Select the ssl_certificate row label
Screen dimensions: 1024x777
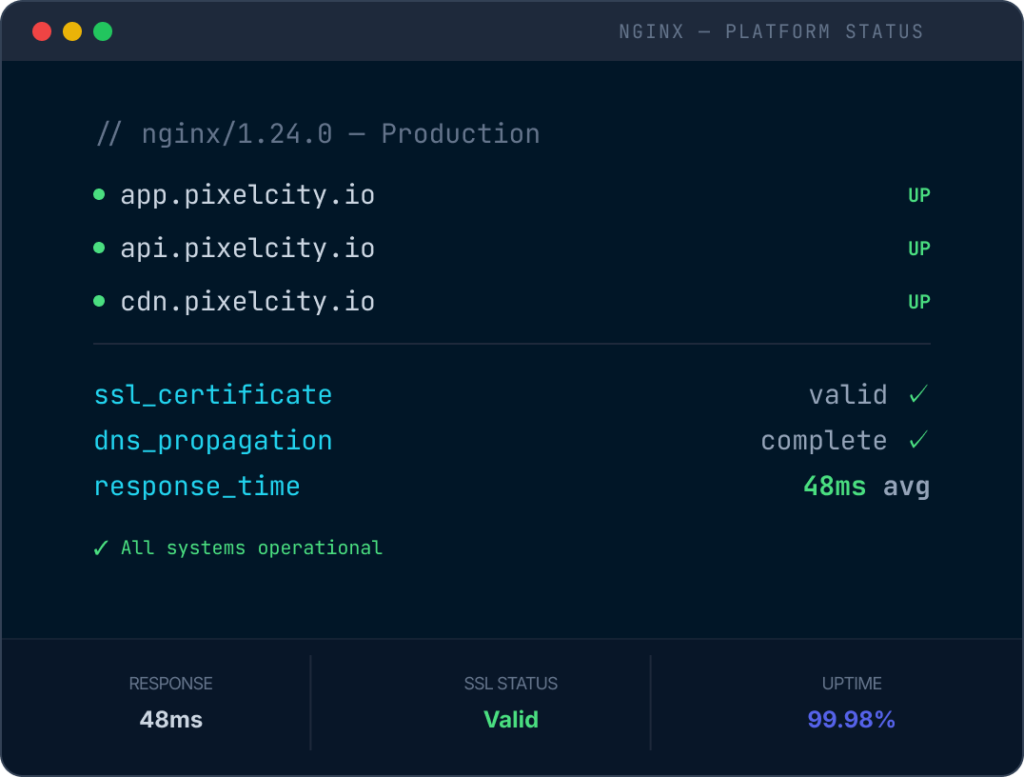(x=213, y=395)
